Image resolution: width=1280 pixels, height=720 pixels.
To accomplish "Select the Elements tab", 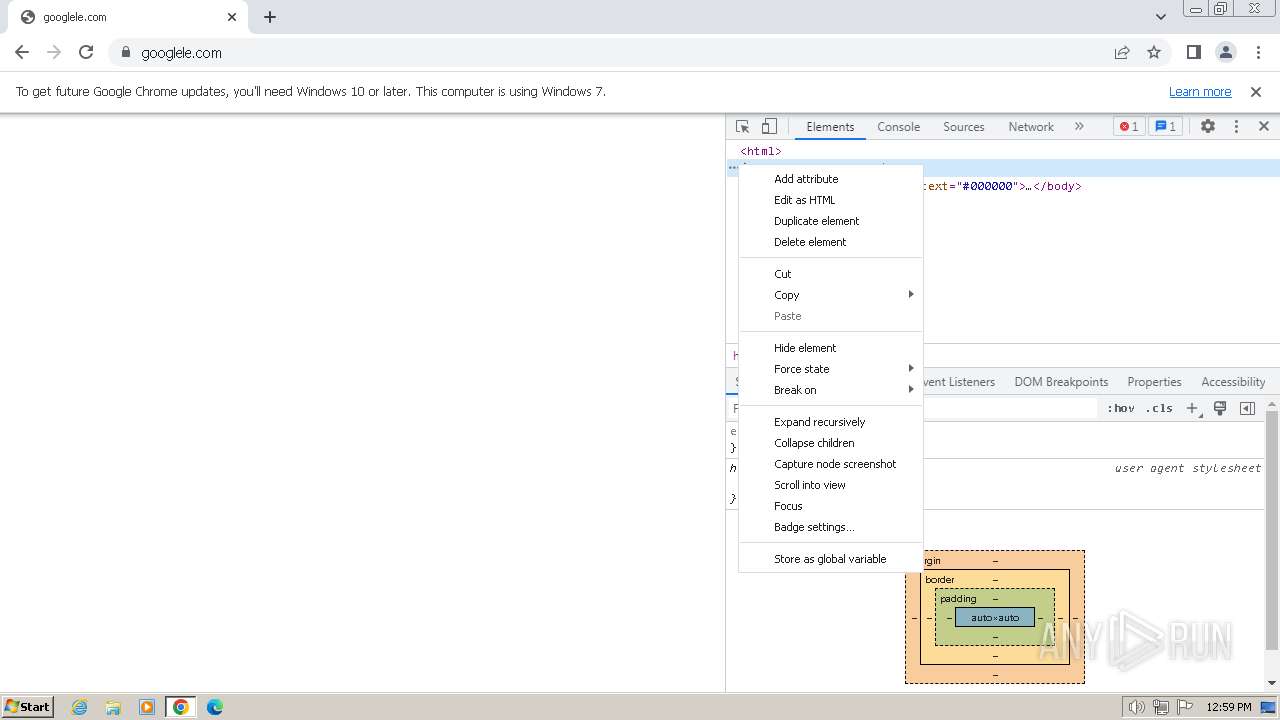I will pos(830,127).
